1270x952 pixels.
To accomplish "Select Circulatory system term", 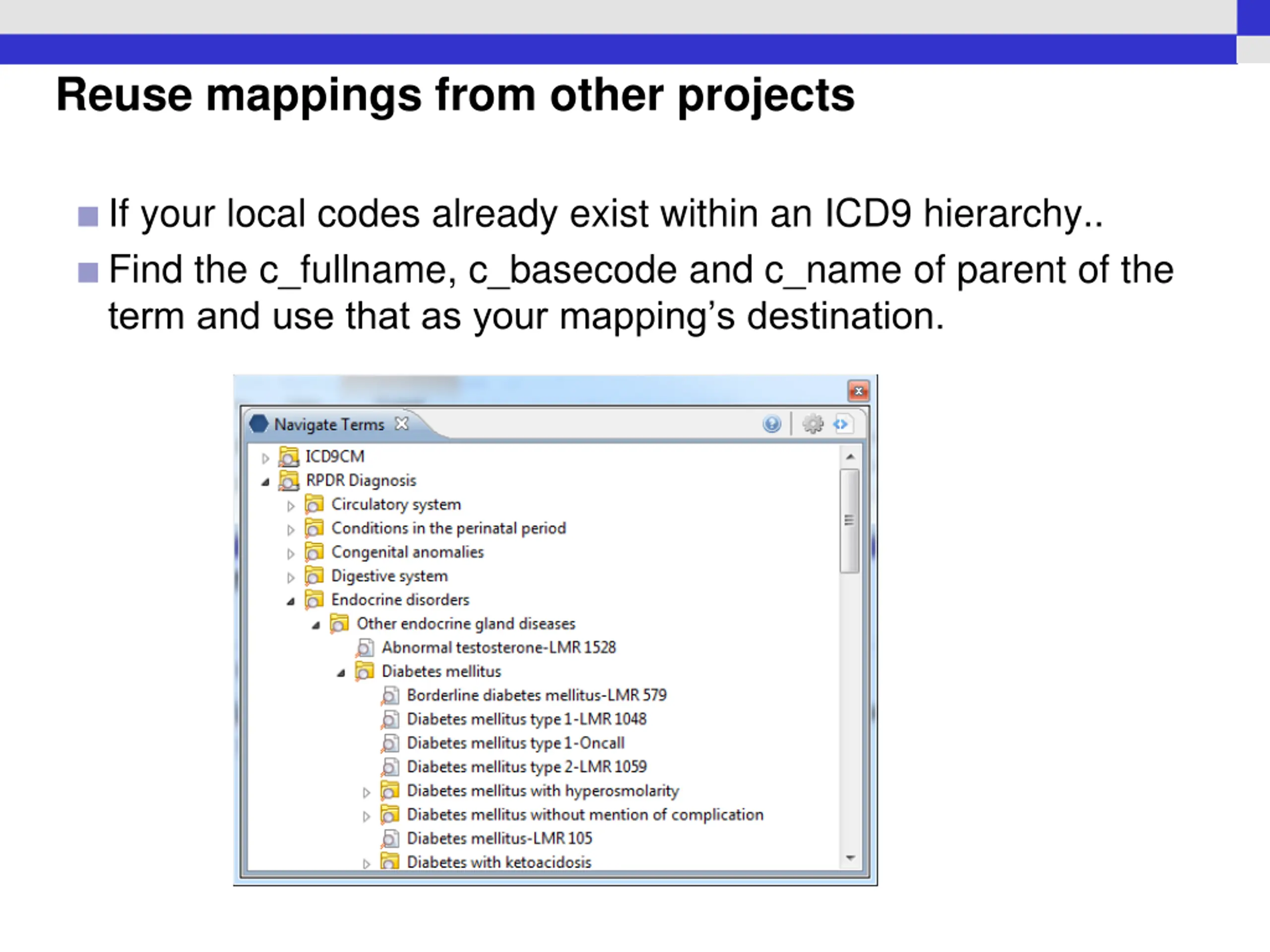I will click(396, 504).
